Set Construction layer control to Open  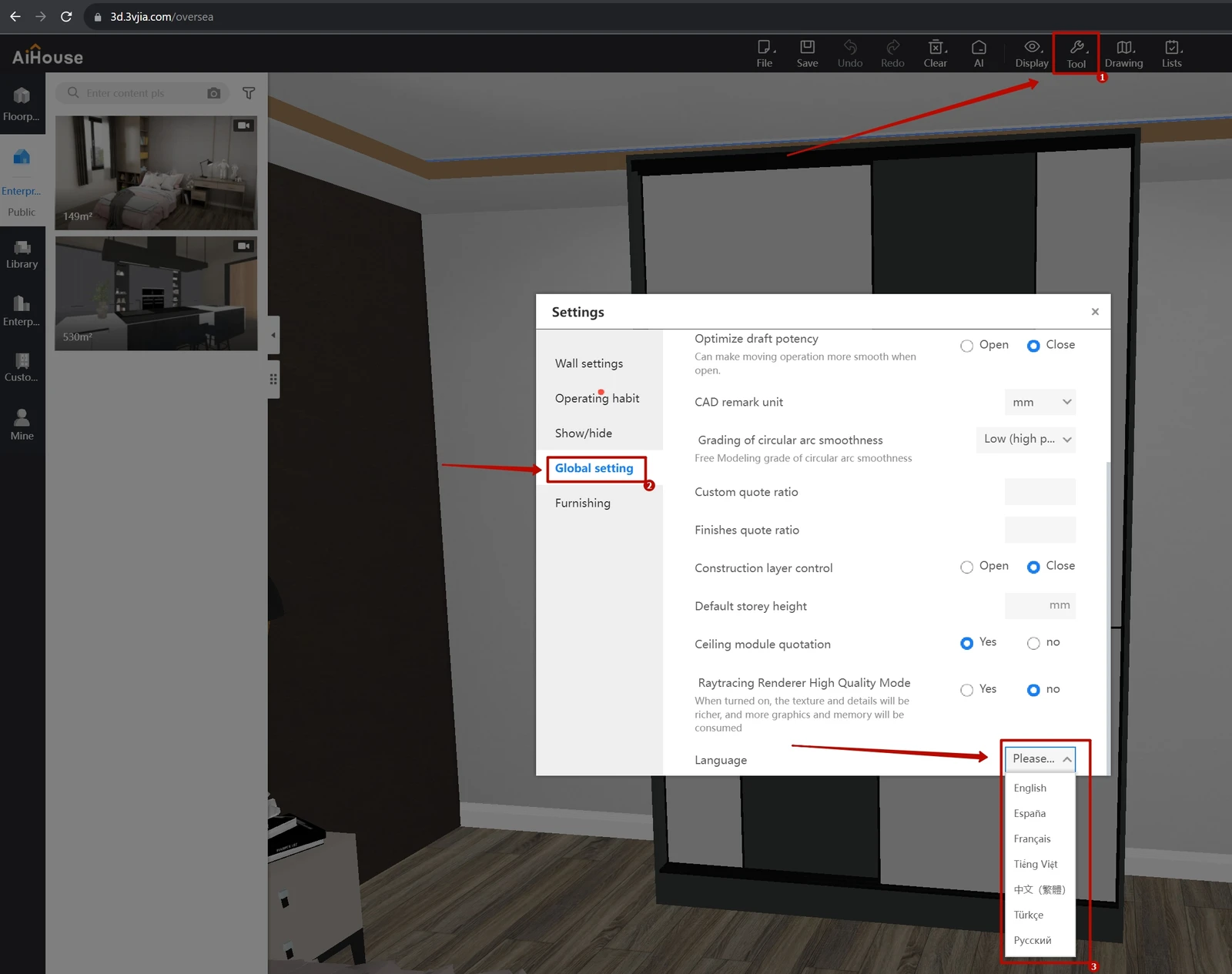(967, 567)
